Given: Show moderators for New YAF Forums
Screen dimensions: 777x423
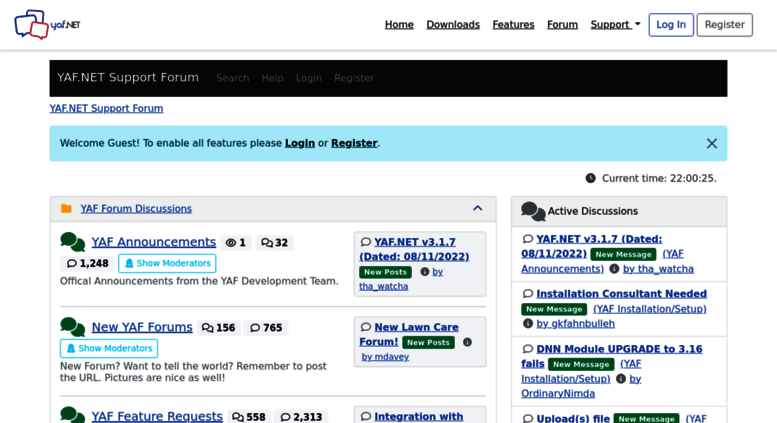Looking at the screenshot, I should pyautogui.click(x=109, y=348).
